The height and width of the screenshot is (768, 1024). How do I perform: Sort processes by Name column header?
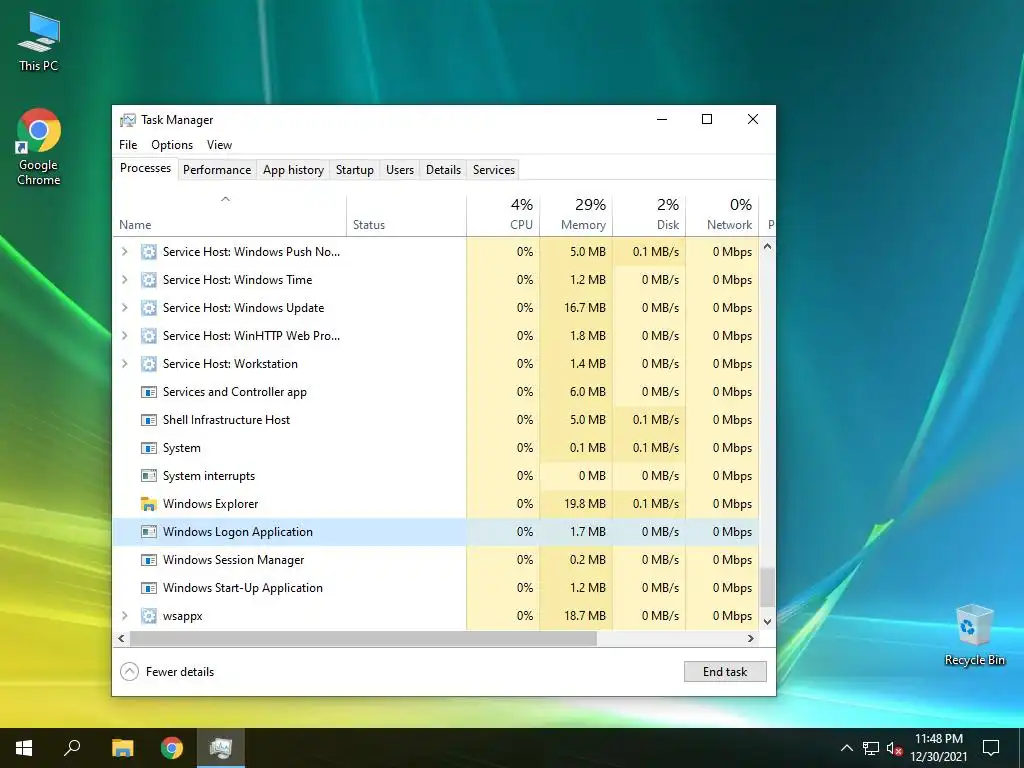point(229,216)
